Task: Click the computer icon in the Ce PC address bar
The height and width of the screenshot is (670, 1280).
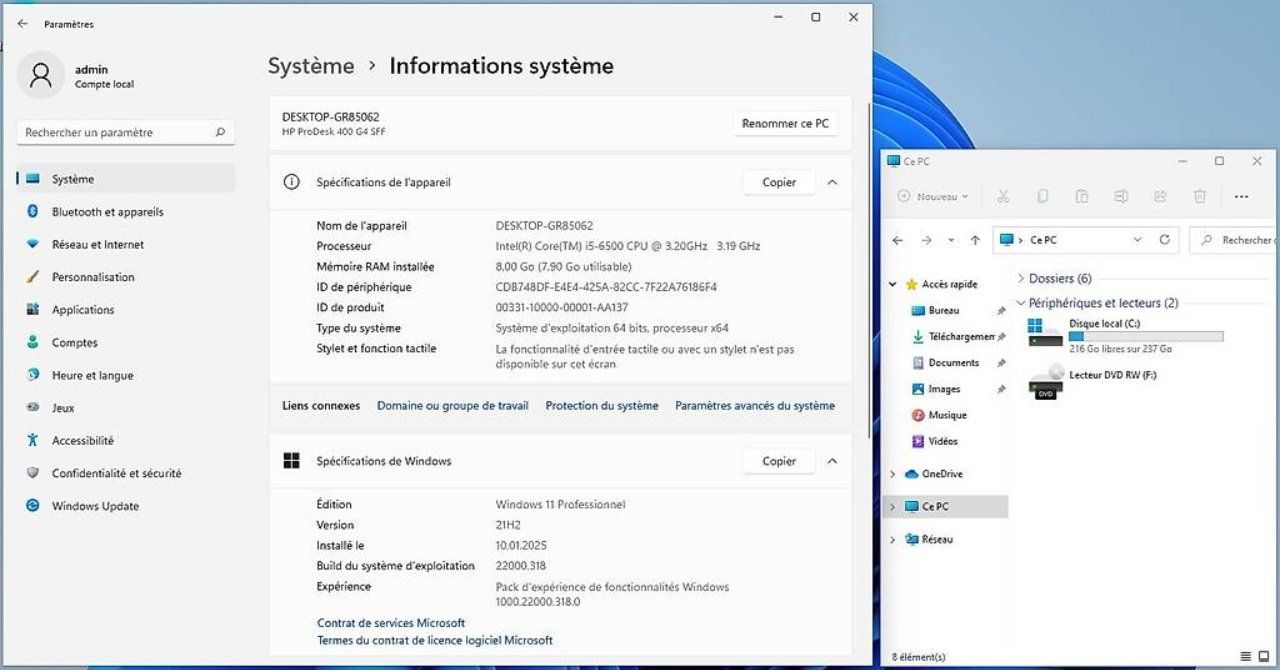Action: pos(1005,240)
